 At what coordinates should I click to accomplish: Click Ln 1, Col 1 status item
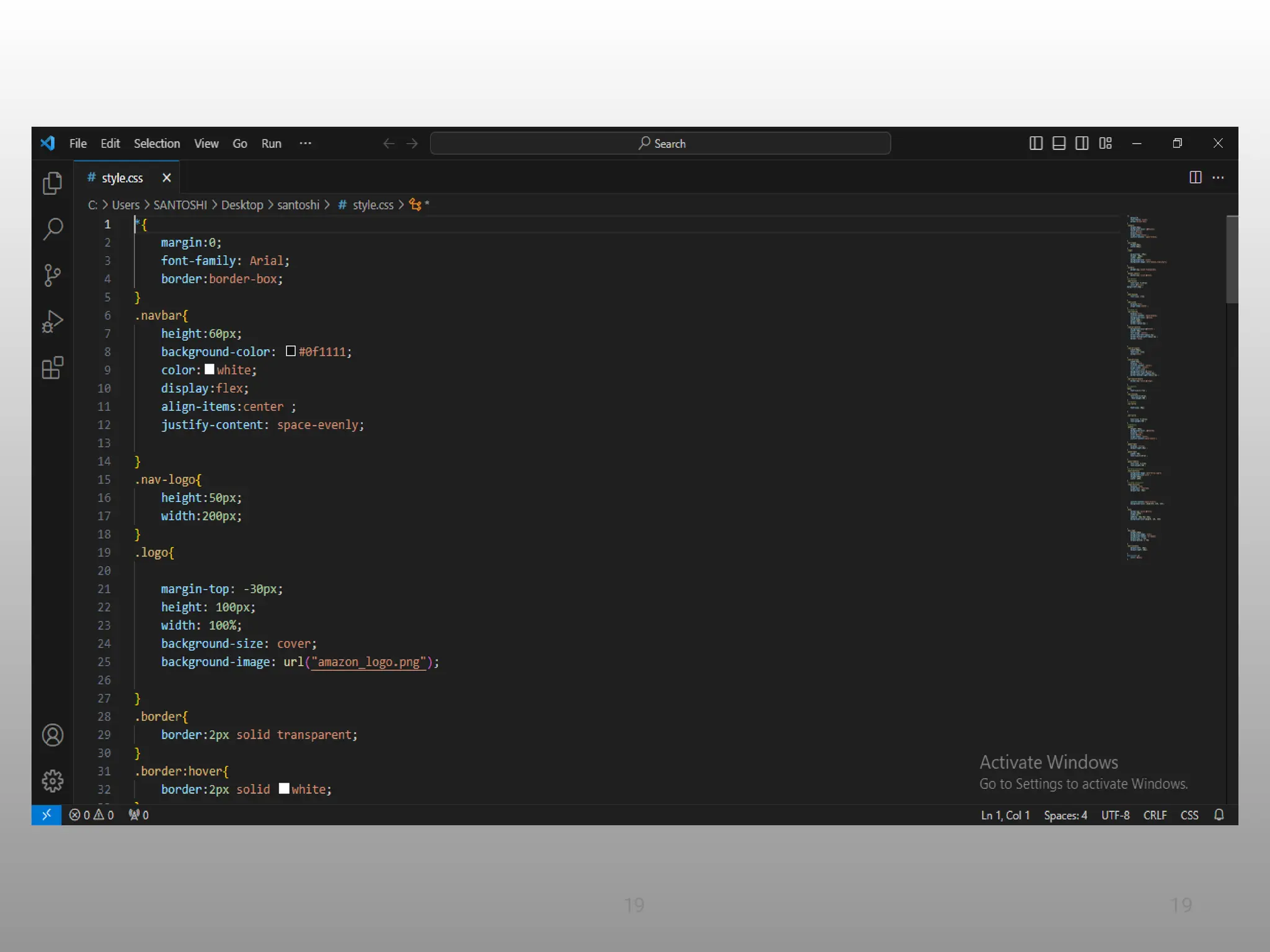[x=1005, y=815]
